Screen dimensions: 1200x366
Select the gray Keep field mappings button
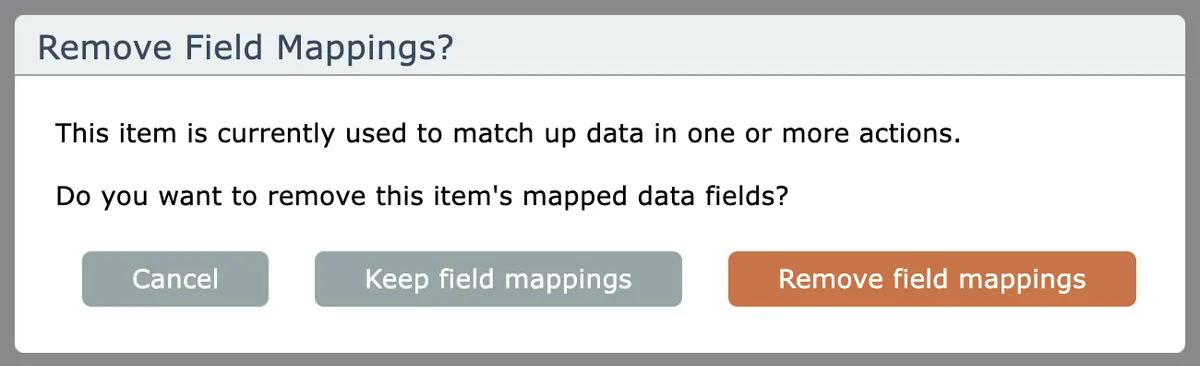[498, 279]
